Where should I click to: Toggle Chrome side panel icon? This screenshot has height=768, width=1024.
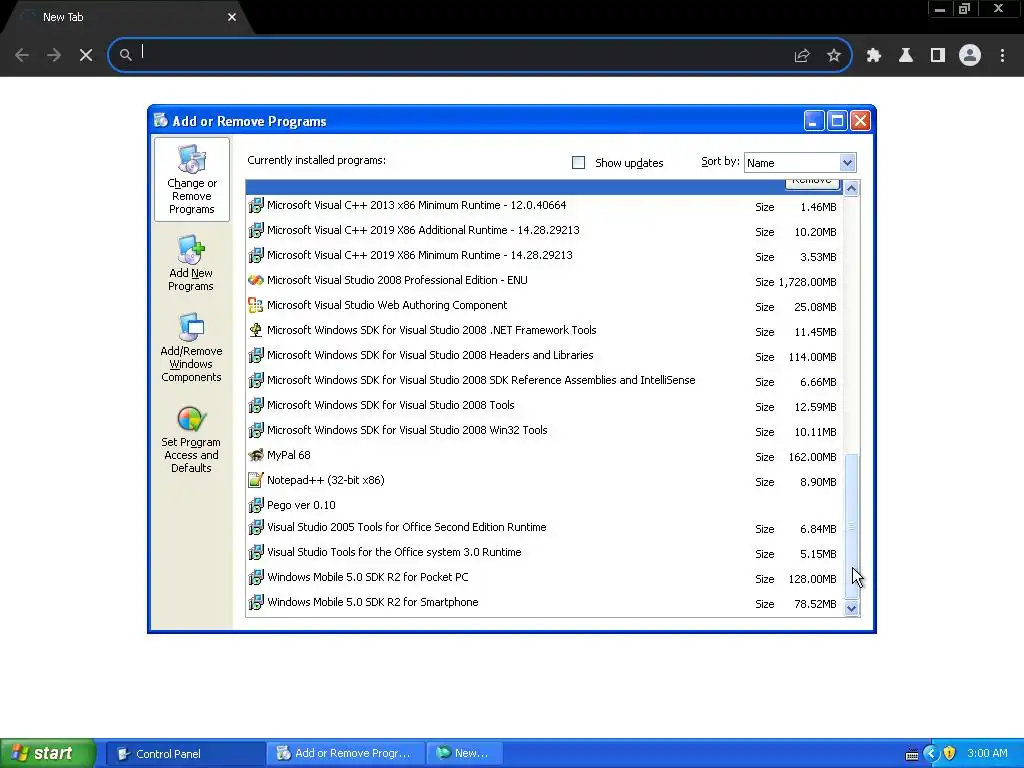coord(938,56)
